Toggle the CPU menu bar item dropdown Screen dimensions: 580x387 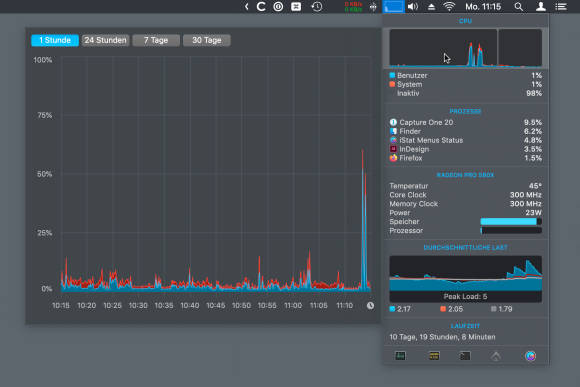[x=393, y=7]
